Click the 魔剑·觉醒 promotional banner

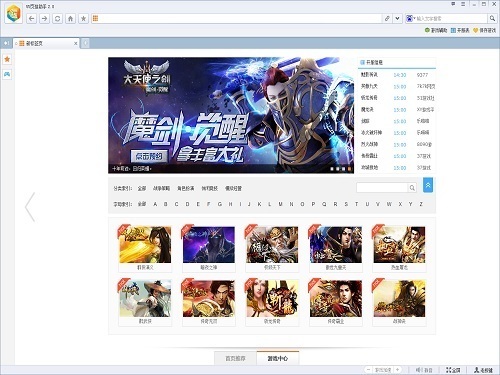point(231,115)
